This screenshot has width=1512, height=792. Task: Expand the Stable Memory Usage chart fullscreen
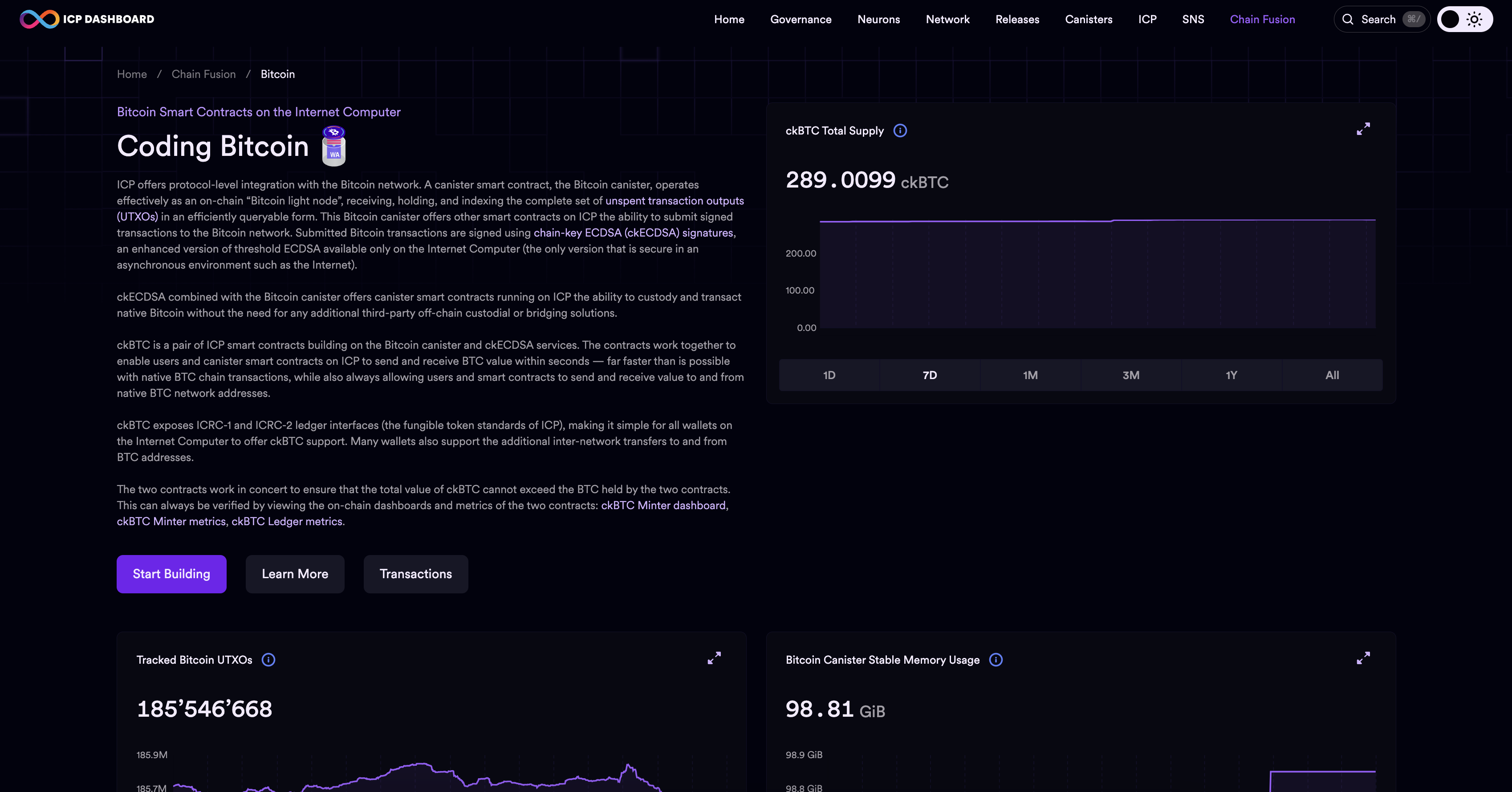pyautogui.click(x=1363, y=658)
